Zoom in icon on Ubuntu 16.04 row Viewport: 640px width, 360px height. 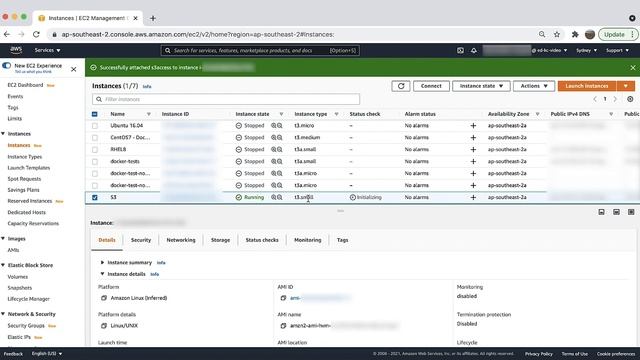coord(273,126)
